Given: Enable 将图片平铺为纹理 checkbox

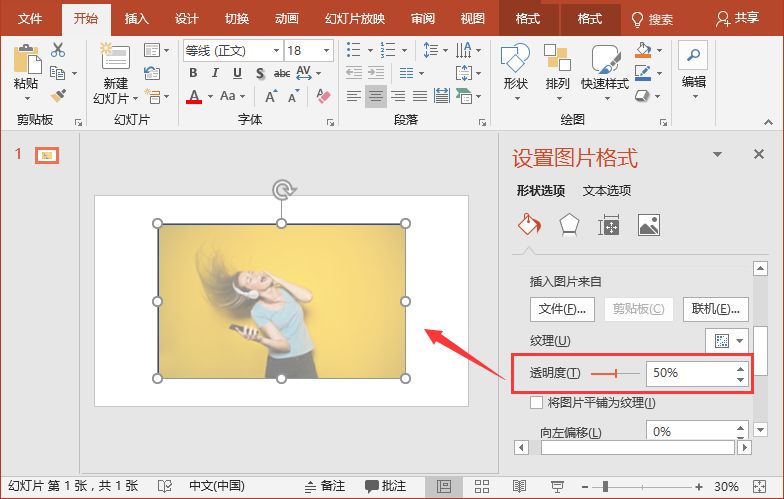Looking at the screenshot, I should tap(537, 403).
